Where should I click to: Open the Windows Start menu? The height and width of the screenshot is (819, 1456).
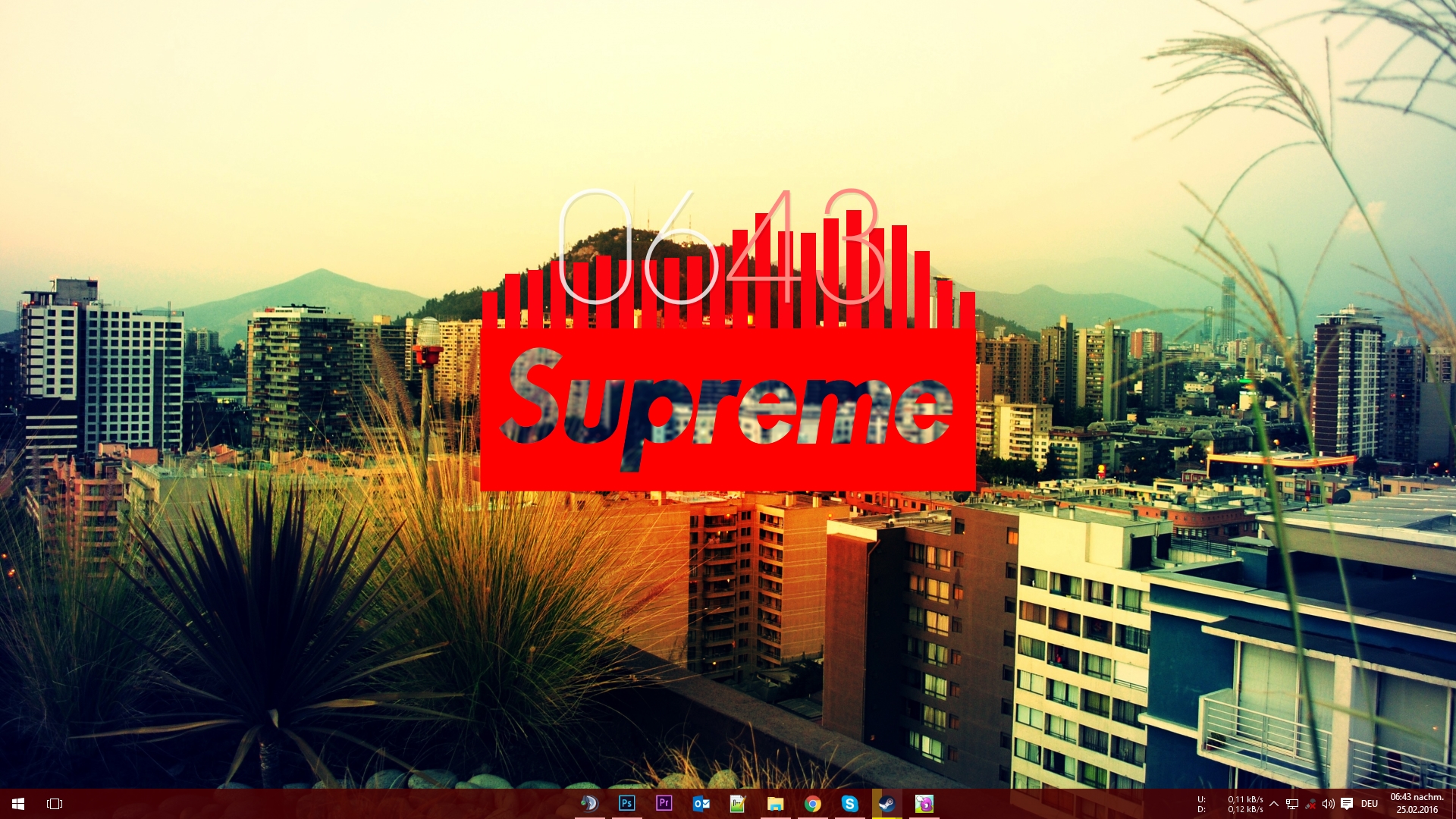pos(18,804)
